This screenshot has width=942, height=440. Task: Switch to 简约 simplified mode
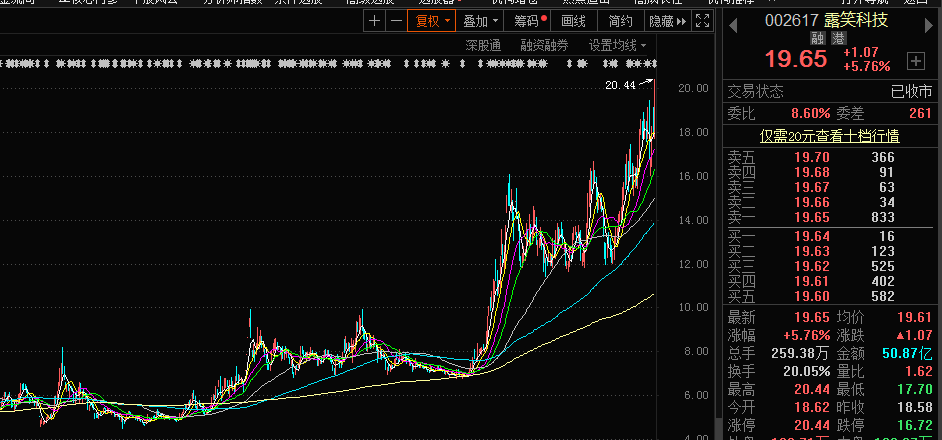pyautogui.click(x=620, y=20)
